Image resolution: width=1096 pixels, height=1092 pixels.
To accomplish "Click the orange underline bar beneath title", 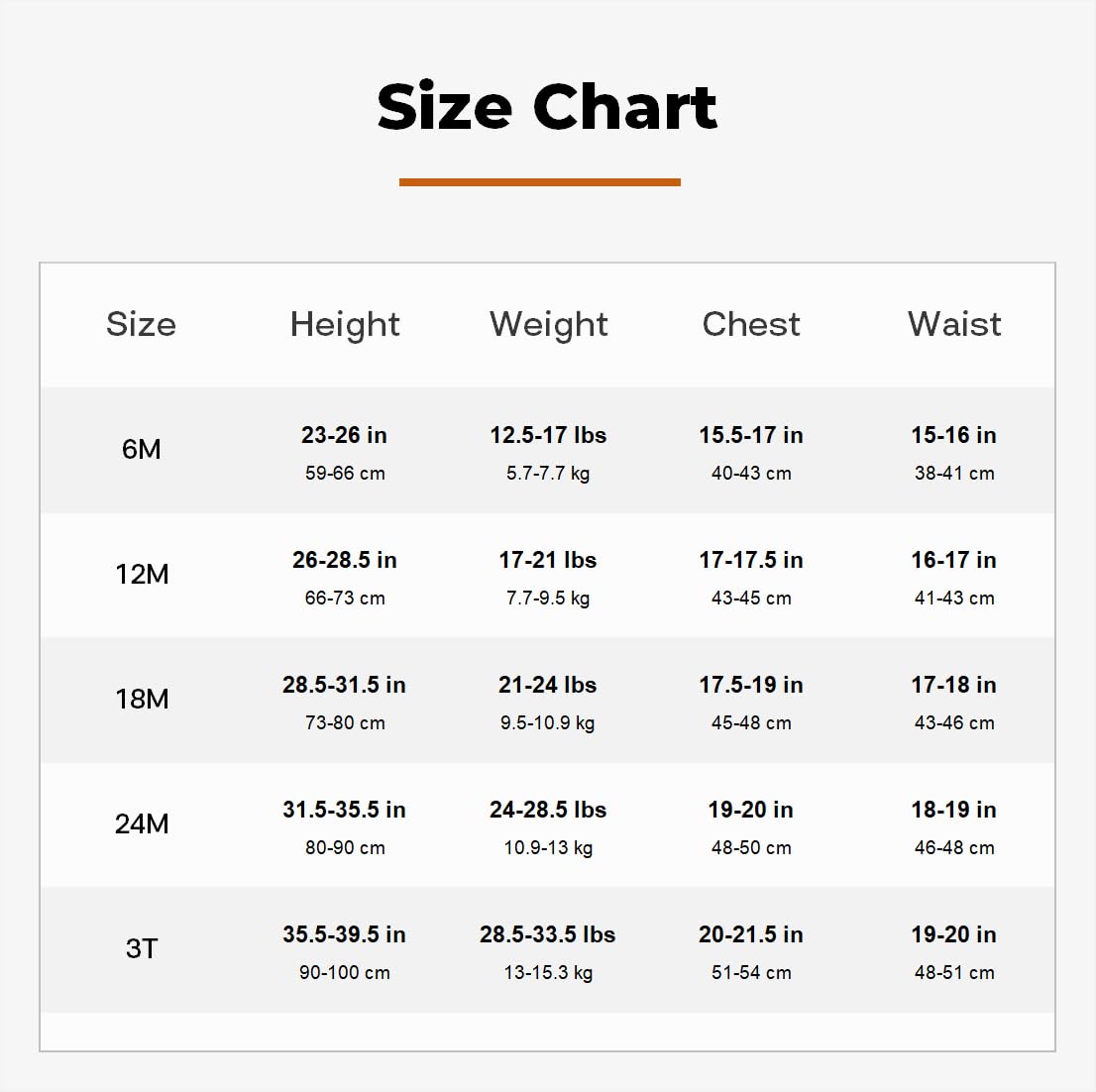I will (x=540, y=182).
